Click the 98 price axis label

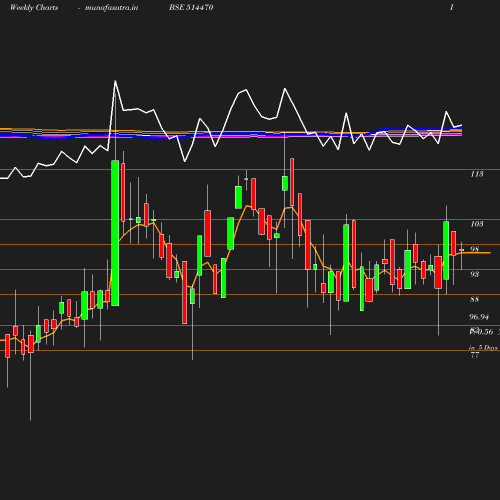475,249
